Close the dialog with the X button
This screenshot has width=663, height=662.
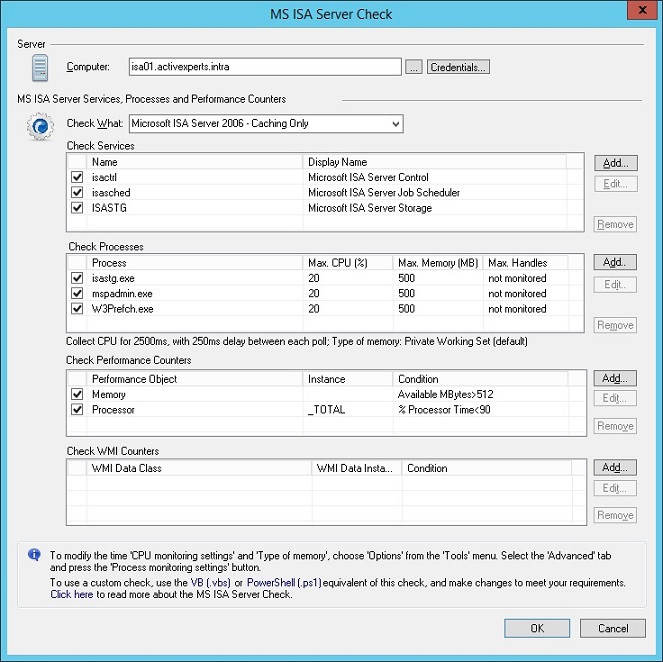(642, 10)
